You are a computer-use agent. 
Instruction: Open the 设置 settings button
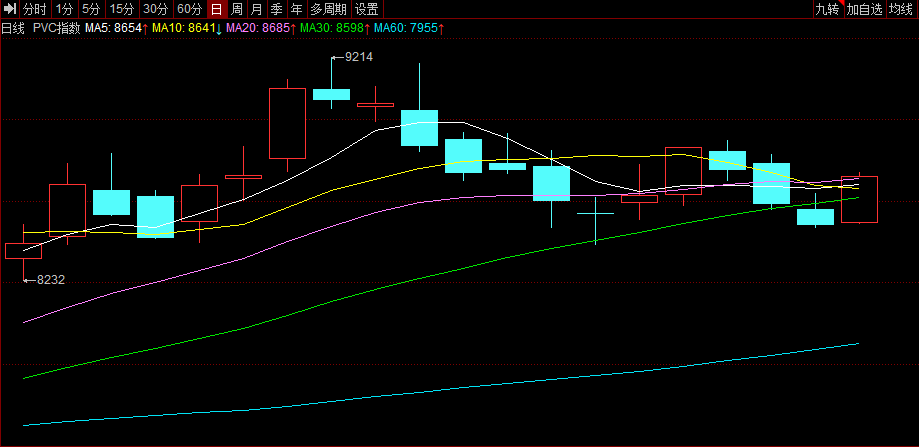point(367,9)
